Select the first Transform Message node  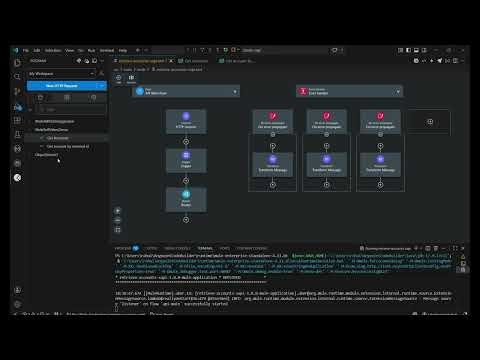273,165
